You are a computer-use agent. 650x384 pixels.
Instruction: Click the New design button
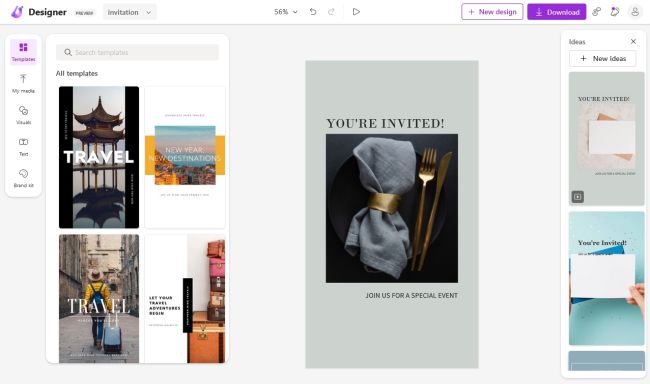492,12
